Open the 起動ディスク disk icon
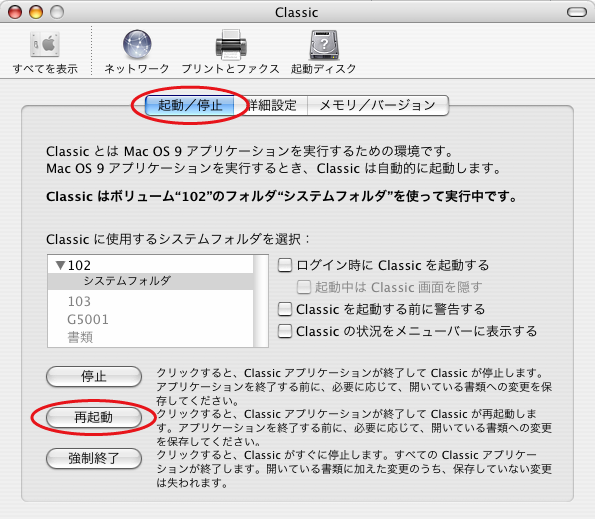 pyautogui.click(x=324, y=45)
